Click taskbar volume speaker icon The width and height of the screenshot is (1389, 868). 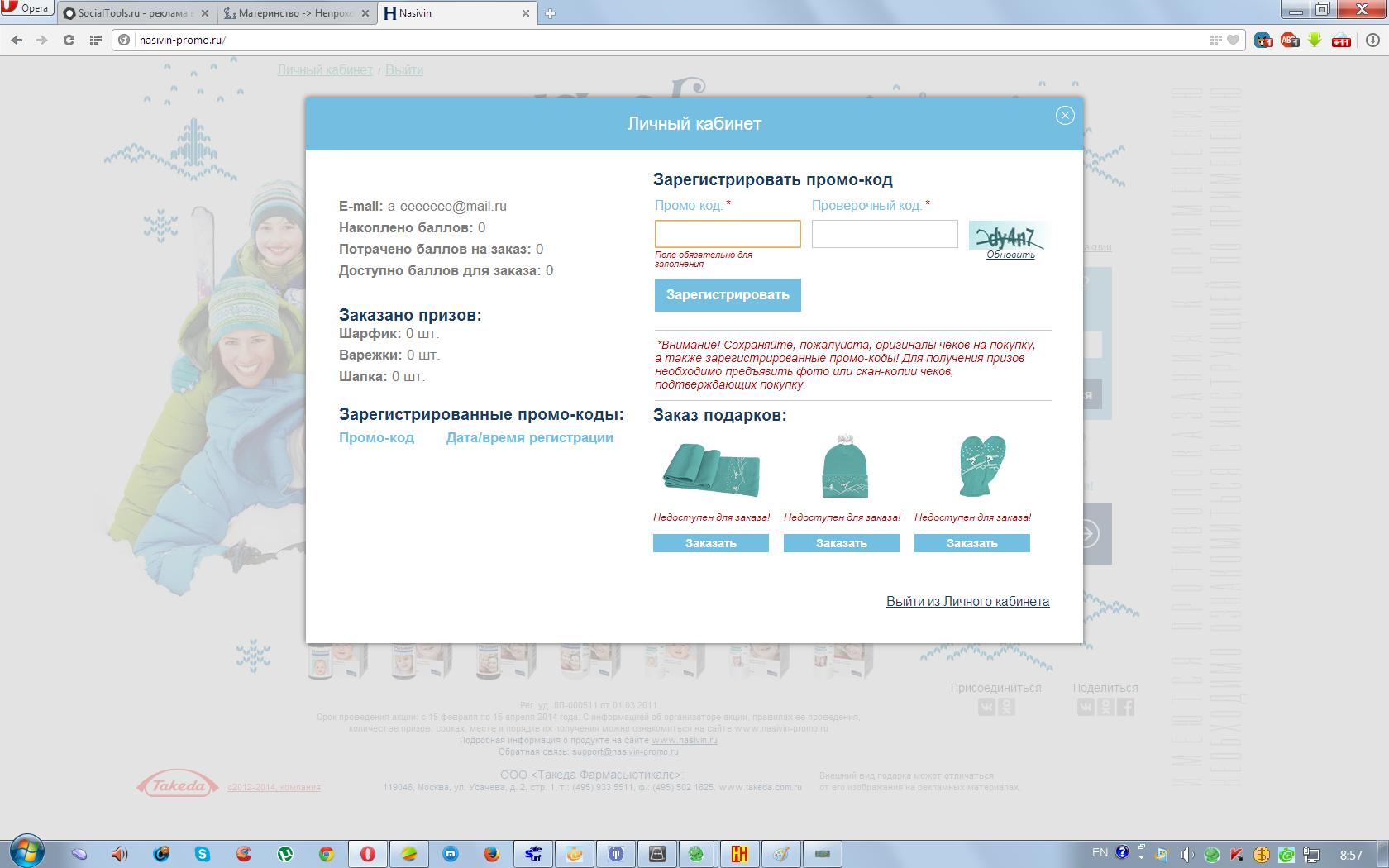[120, 854]
